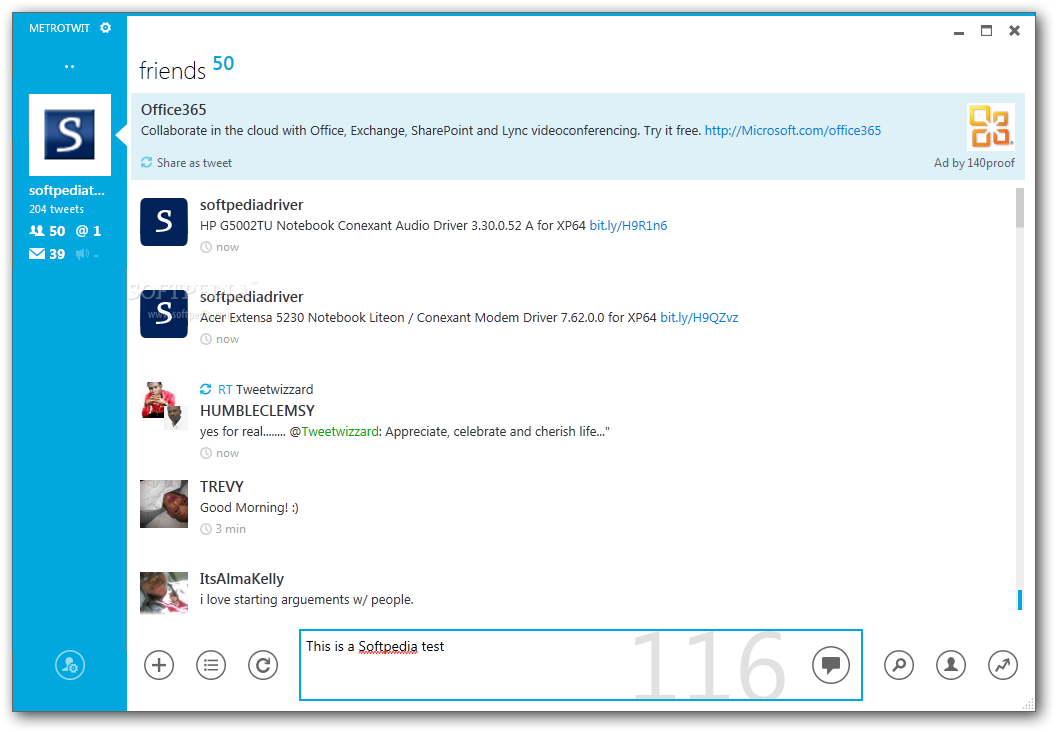This screenshot has height=732, width=1056.
Task: Refresh the timeline with circular arrow button
Action: pos(263,665)
